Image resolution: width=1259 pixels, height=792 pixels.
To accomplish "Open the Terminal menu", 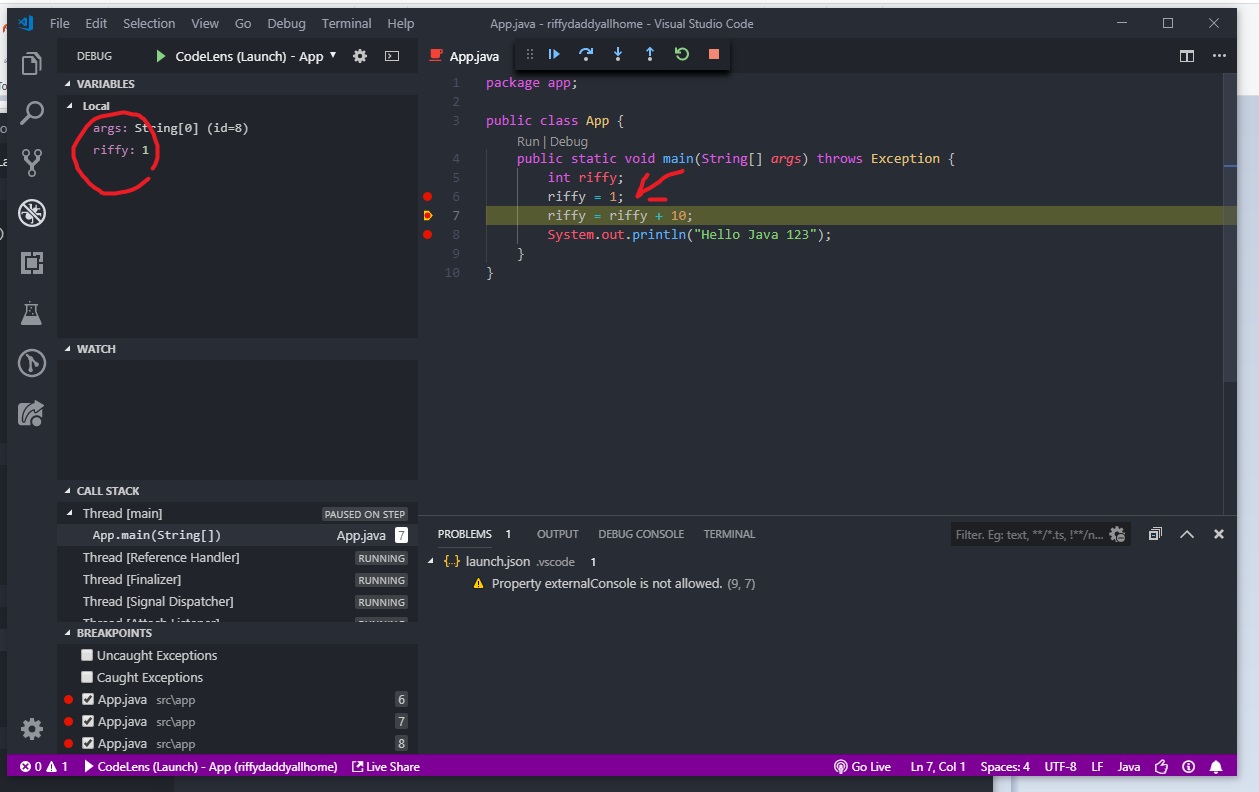I will (346, 23).
